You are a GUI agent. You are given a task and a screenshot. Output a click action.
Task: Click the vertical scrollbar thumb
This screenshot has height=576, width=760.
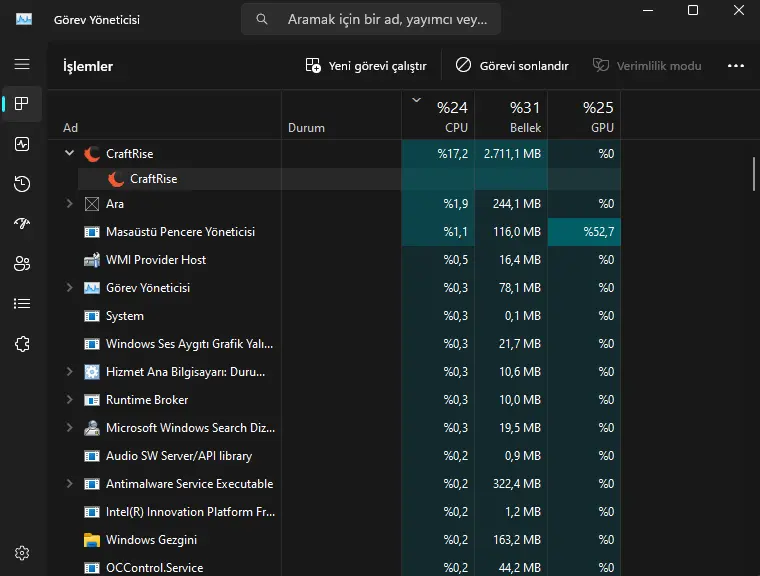[x=754, y=174]
